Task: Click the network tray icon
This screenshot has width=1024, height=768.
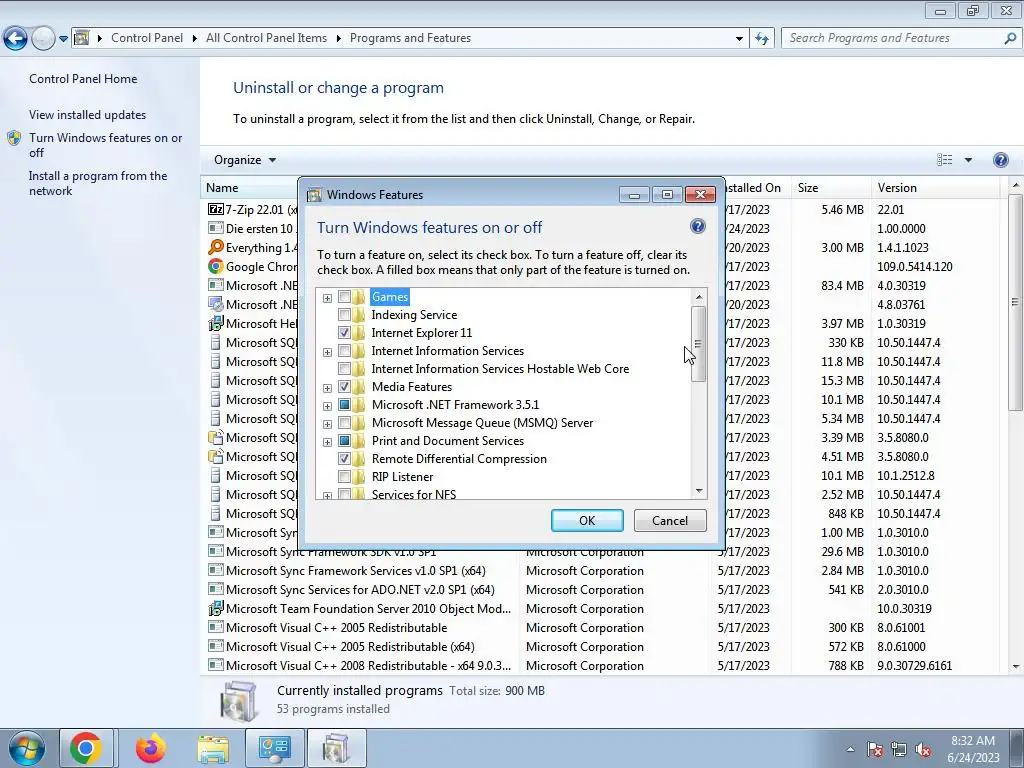Action: (x=899, y=750)
